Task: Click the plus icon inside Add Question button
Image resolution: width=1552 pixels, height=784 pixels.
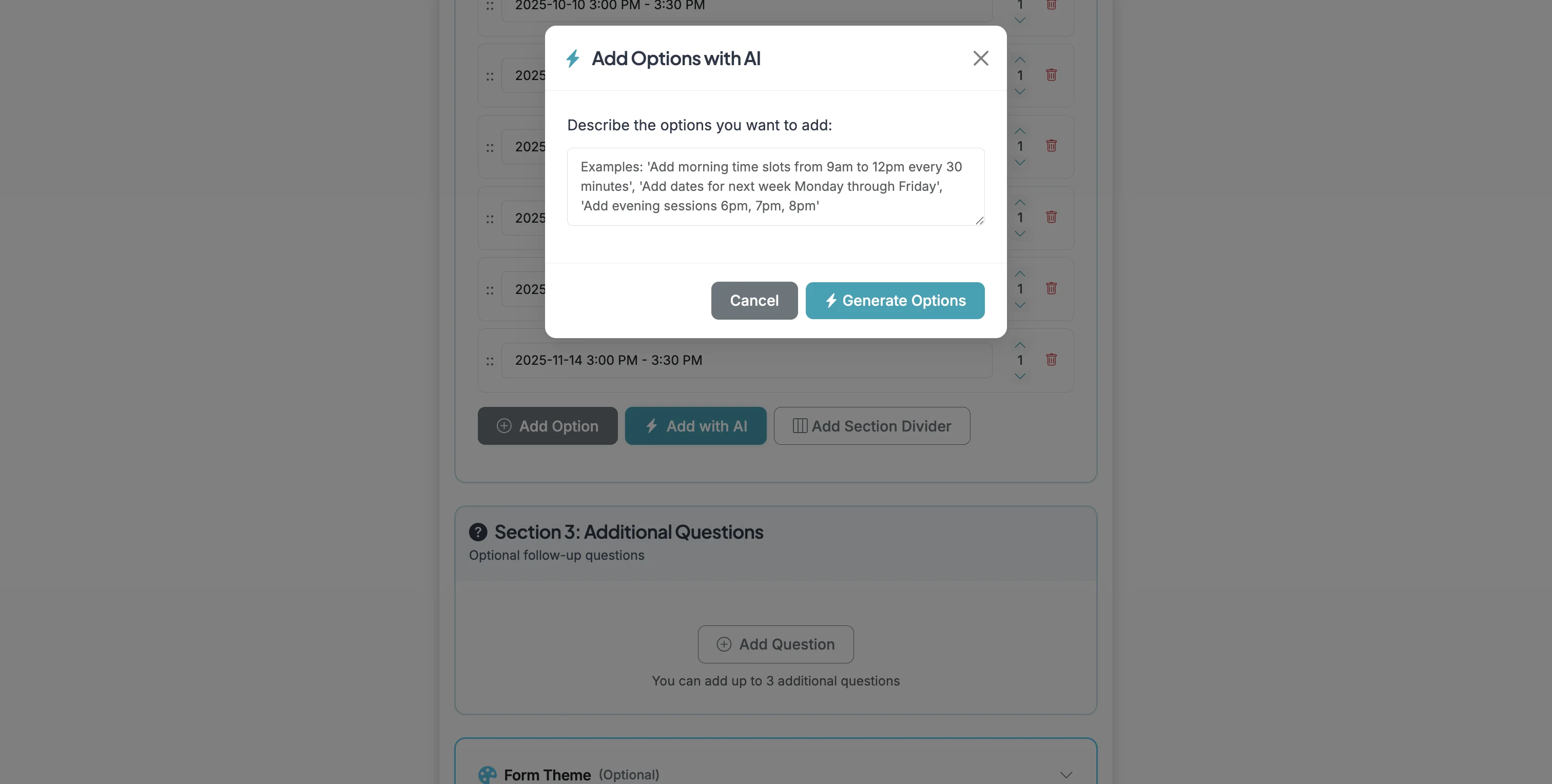Action: [x=724, y=644]
